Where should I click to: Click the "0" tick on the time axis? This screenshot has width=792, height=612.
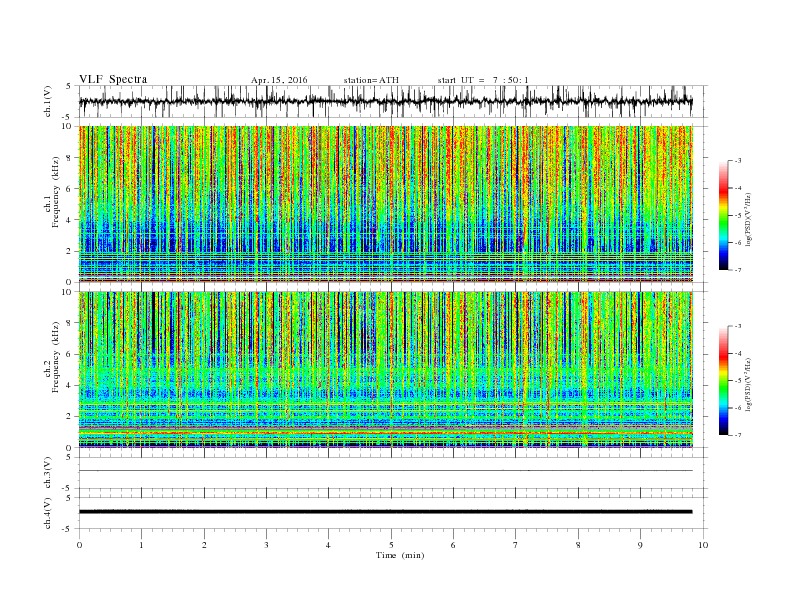click(x=79, y=545)
